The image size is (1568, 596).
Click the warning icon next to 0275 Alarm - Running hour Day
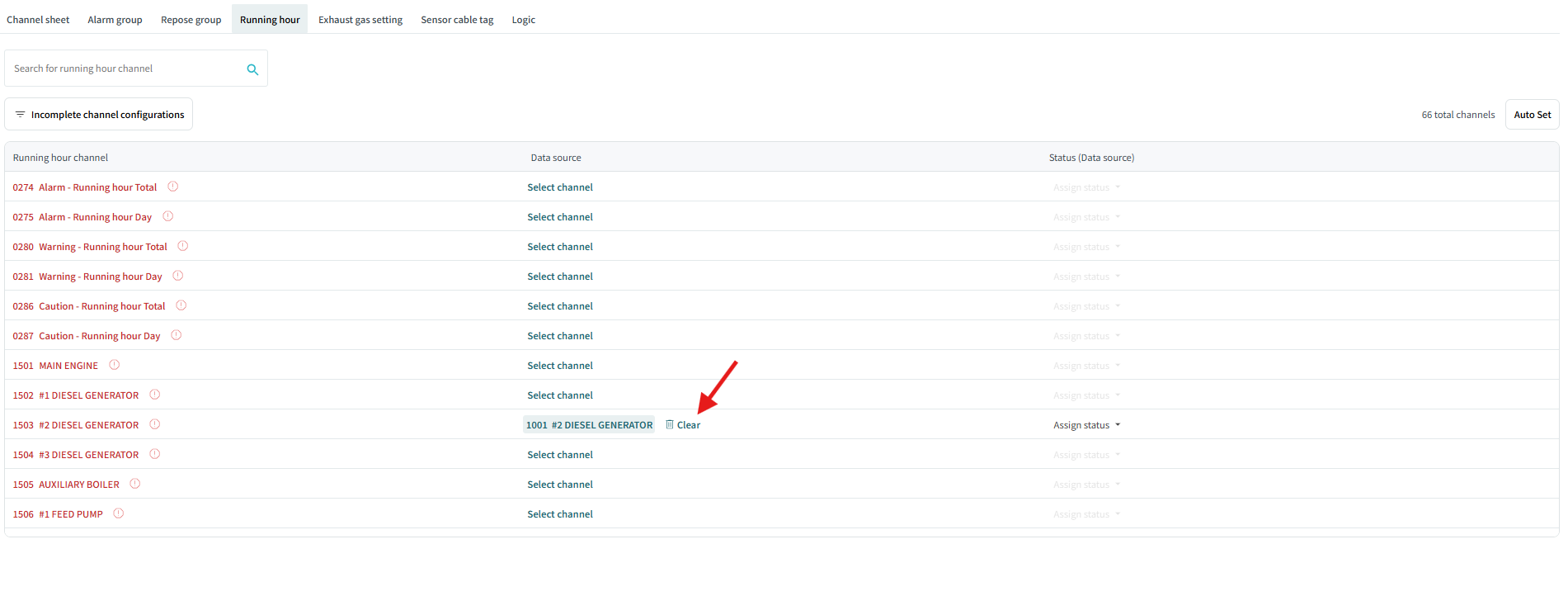point(167,216)
